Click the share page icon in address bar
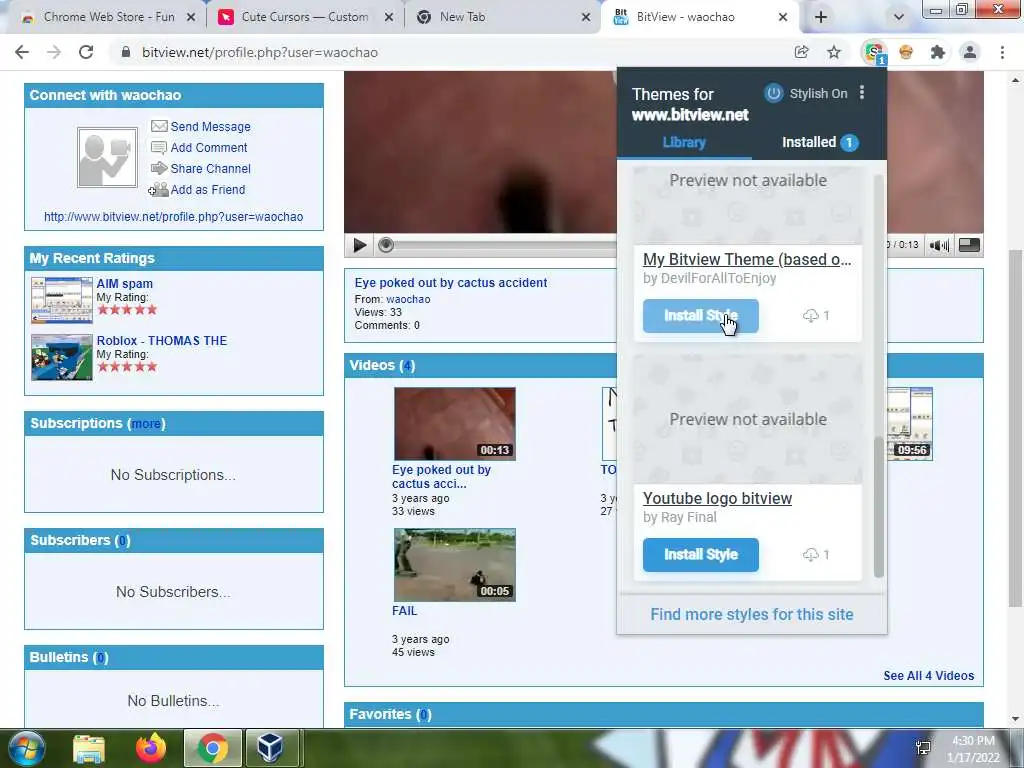Viewport: 1024px width, 768px height. click(801, 52)
